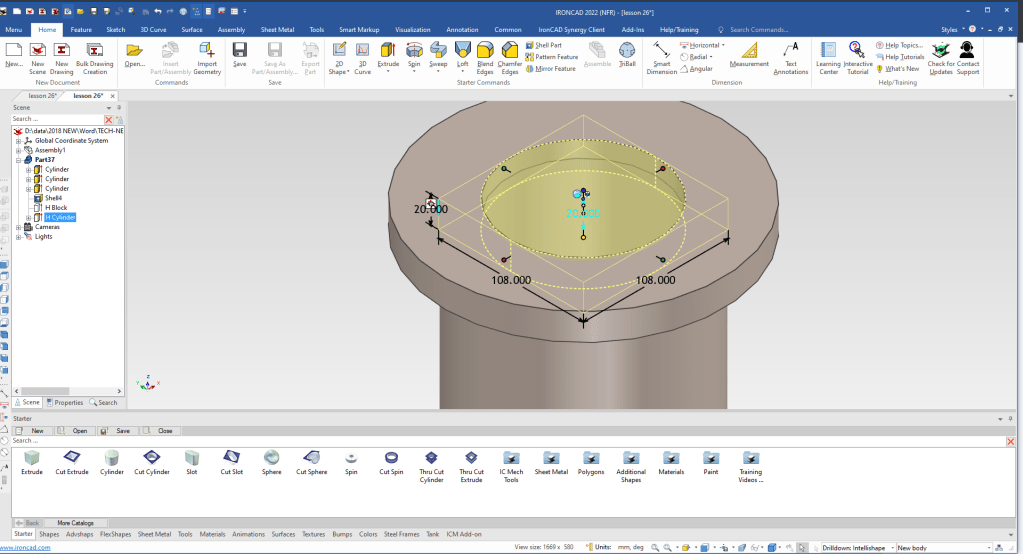This screenshot has height=554, width=1023.
Task: Expand the Cameras node in scene tree
Action: [x=18, y=227]
